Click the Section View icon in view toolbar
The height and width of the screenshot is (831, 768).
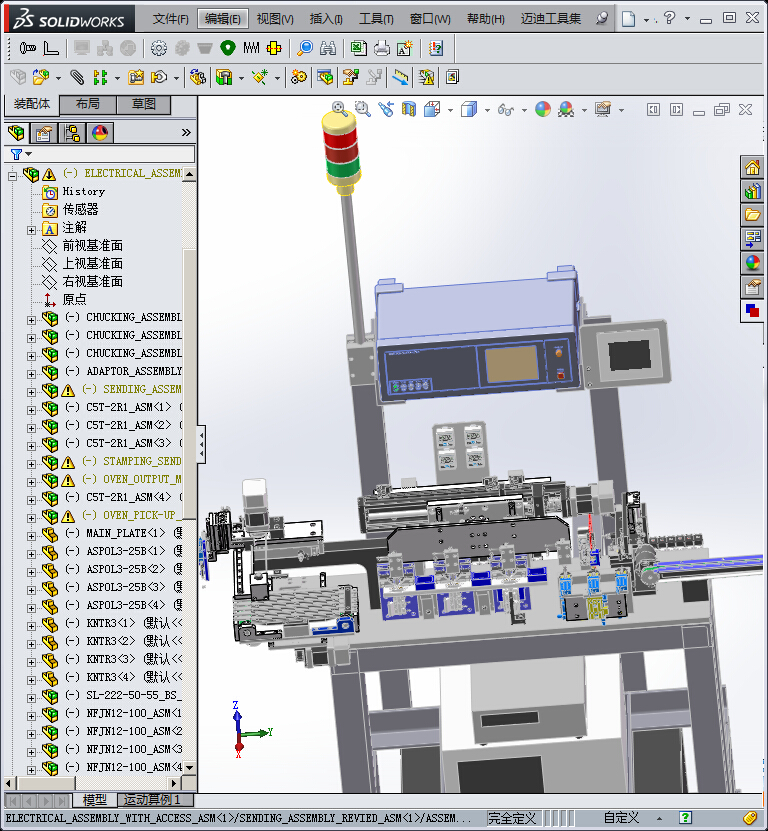pos(408,109)
